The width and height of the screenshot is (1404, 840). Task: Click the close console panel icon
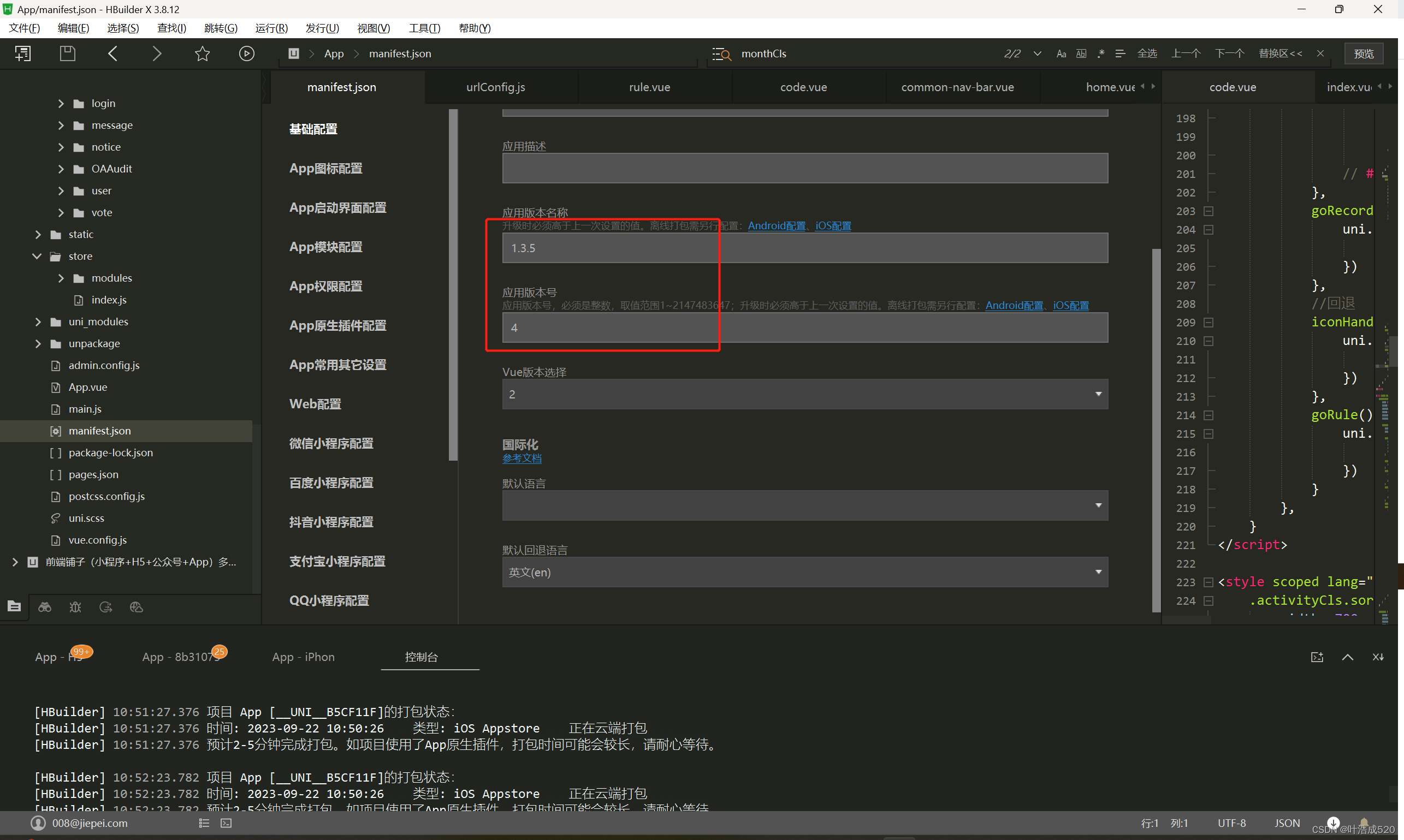[1378, 657]
